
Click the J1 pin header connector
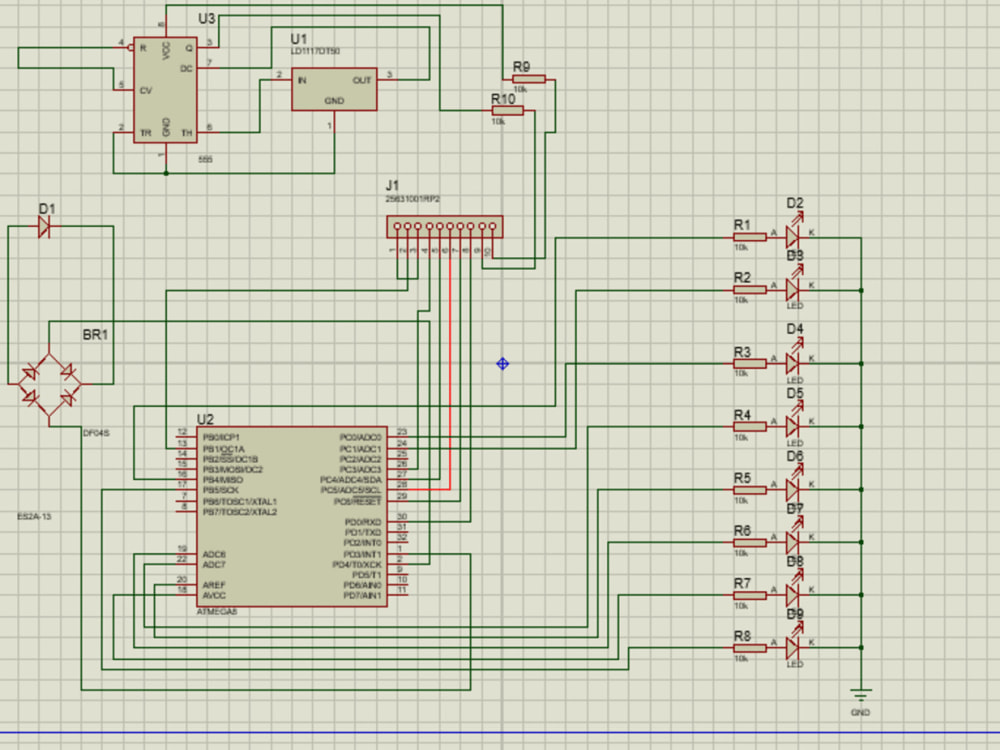click(x=445, y=226)
